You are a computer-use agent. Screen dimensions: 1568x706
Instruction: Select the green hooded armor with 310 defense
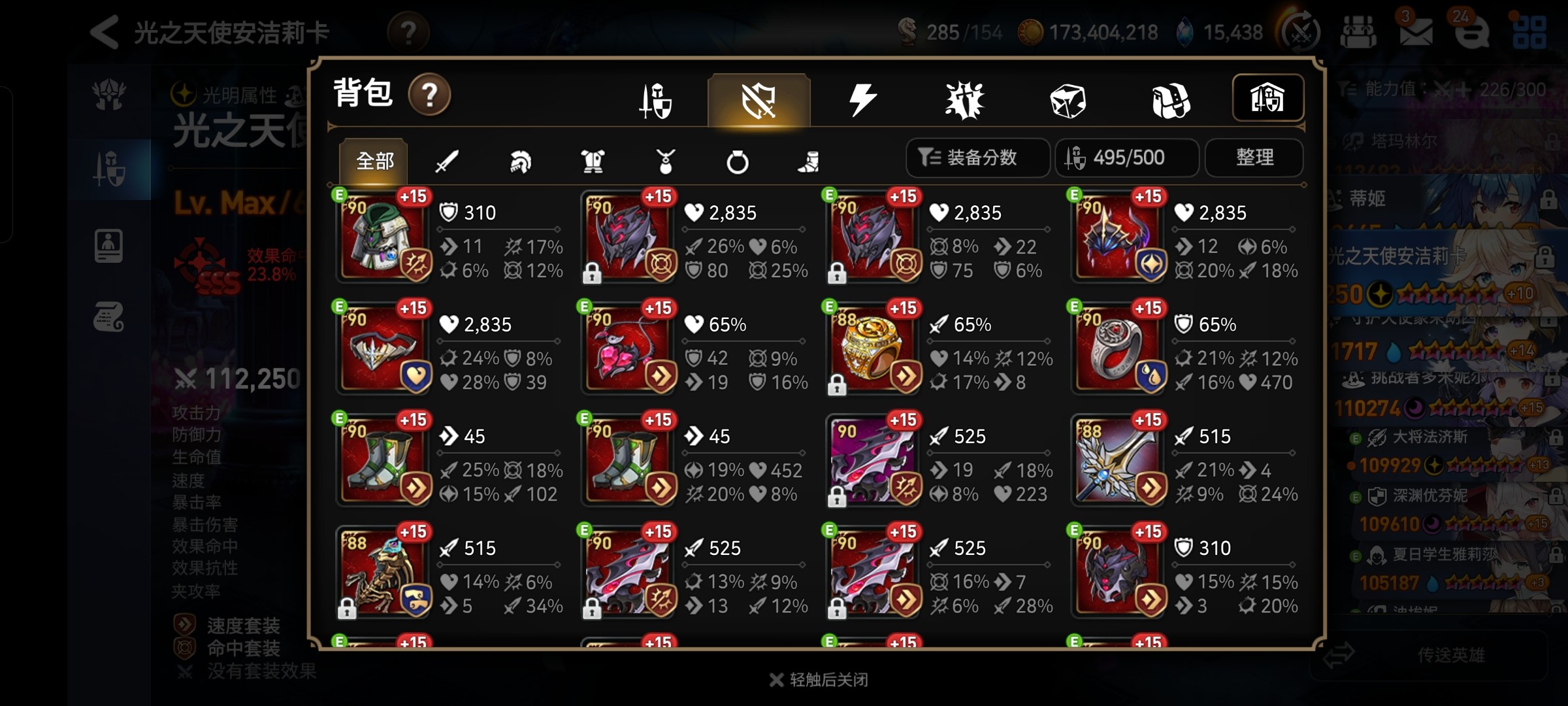click(x=384, y=235)
